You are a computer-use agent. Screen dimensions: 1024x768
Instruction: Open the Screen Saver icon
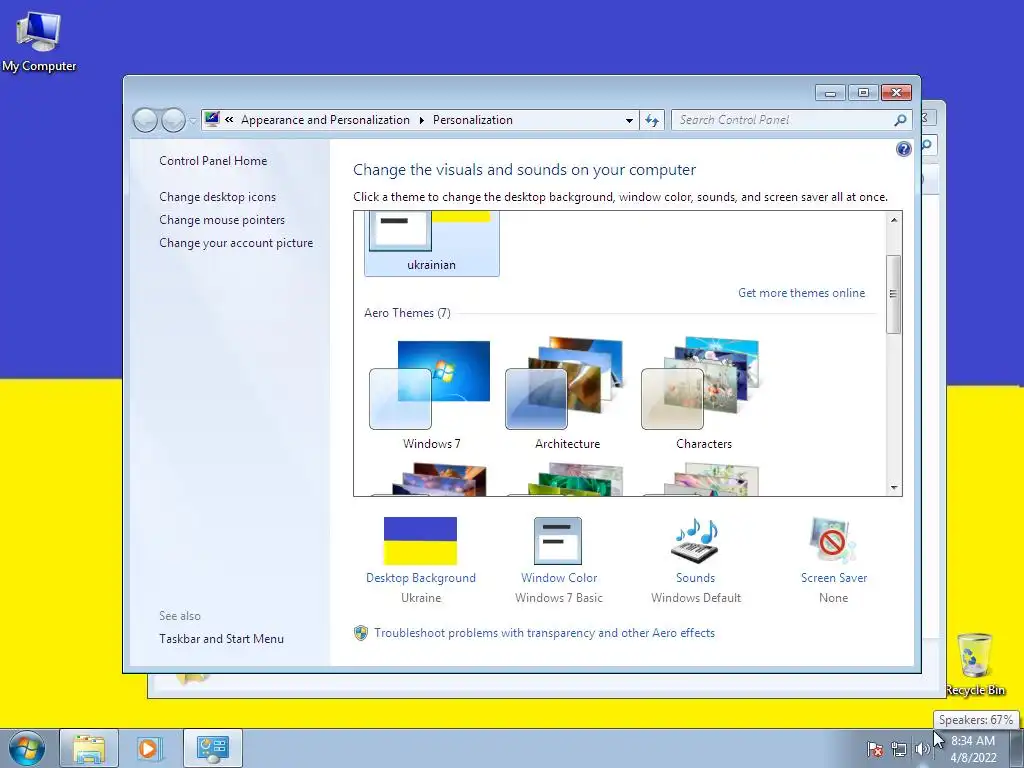coord(833,541)
